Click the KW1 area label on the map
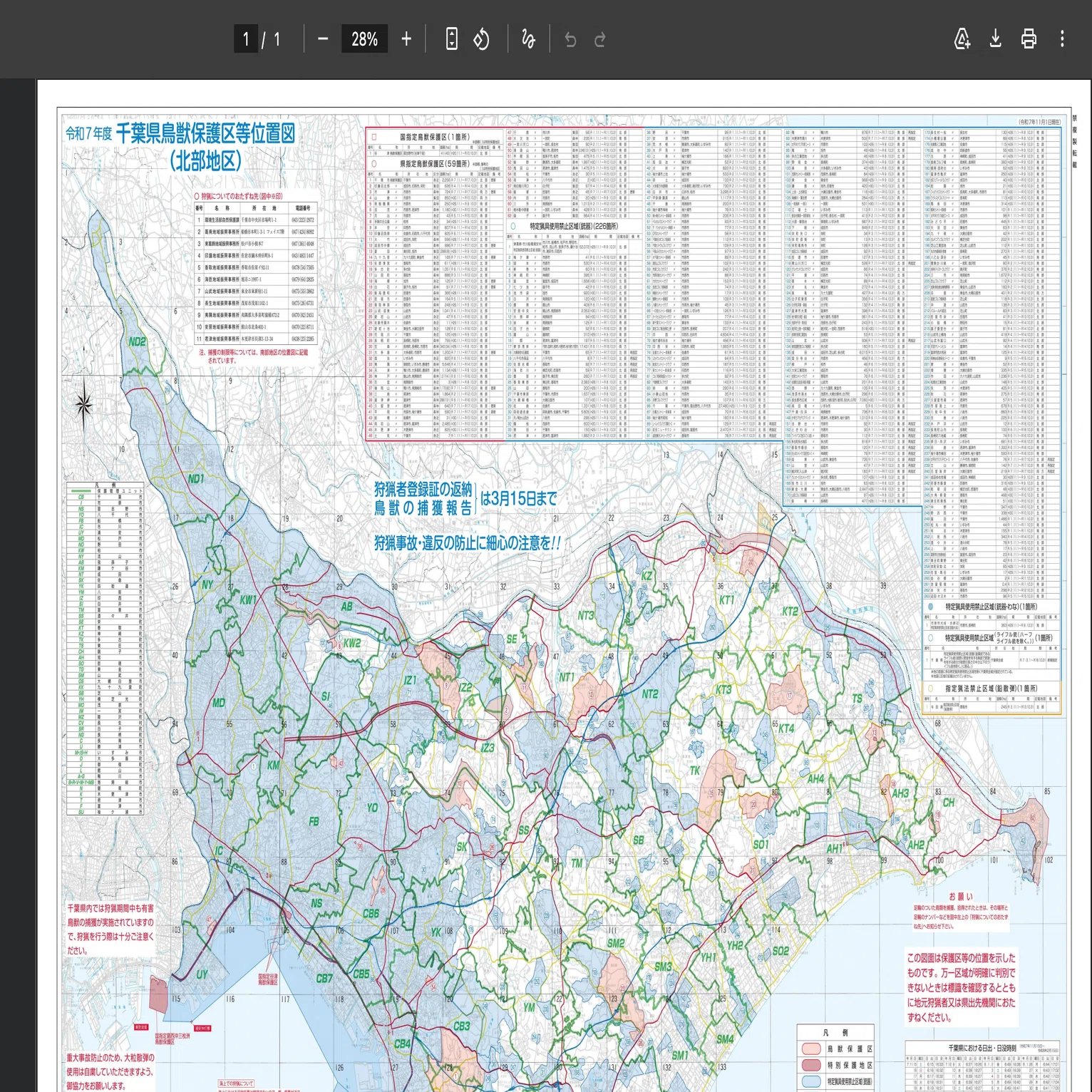 click(248, 599)
